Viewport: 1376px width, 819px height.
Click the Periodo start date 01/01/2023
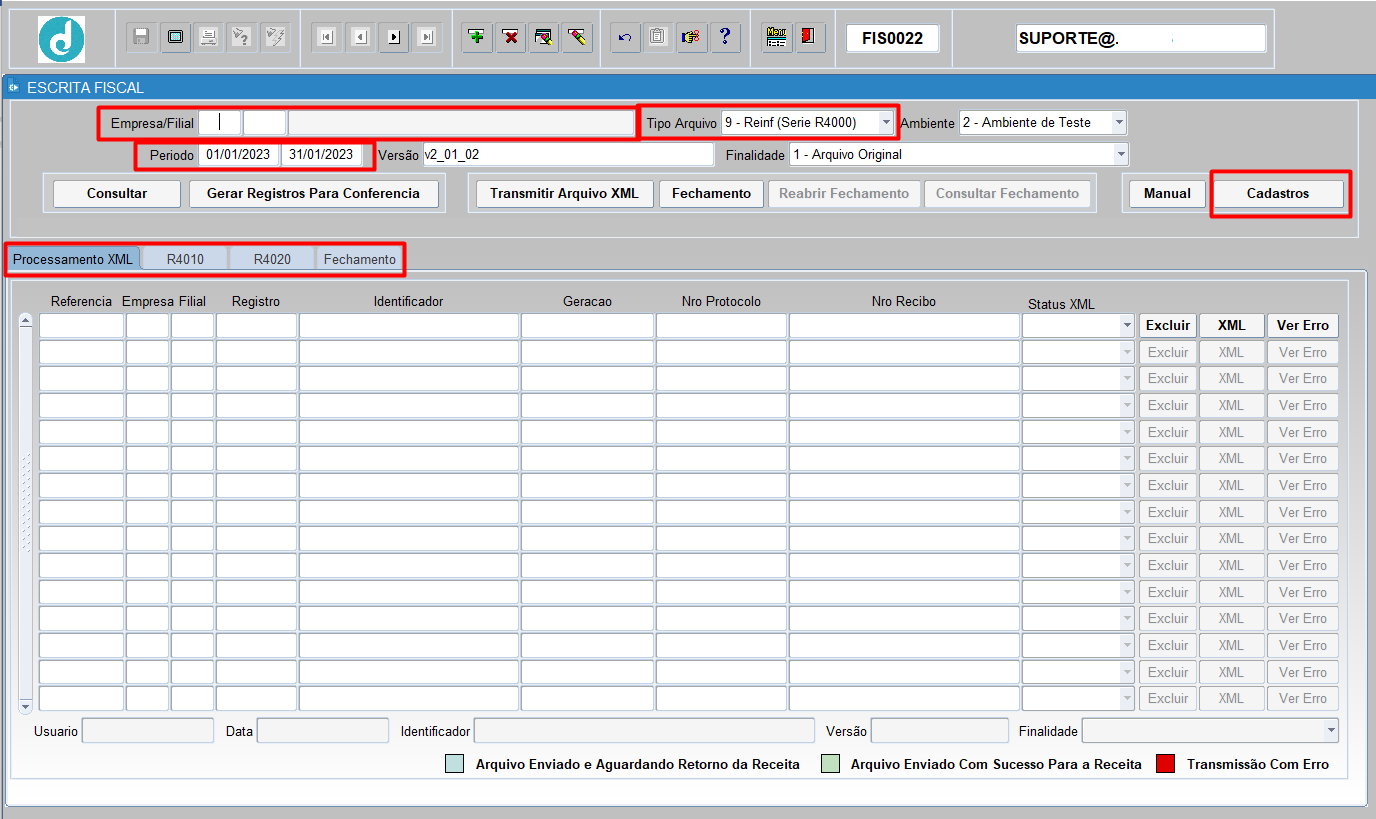[x=239, y=155]
